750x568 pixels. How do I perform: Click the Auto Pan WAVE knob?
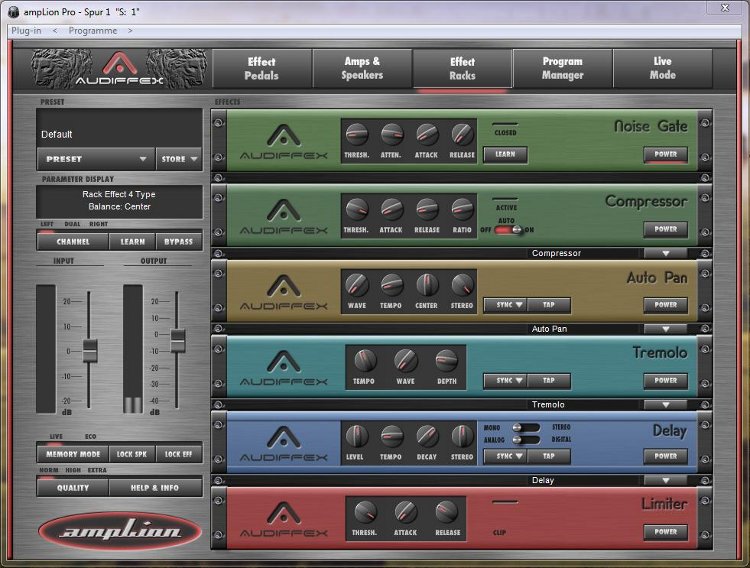tap(357, 285)
